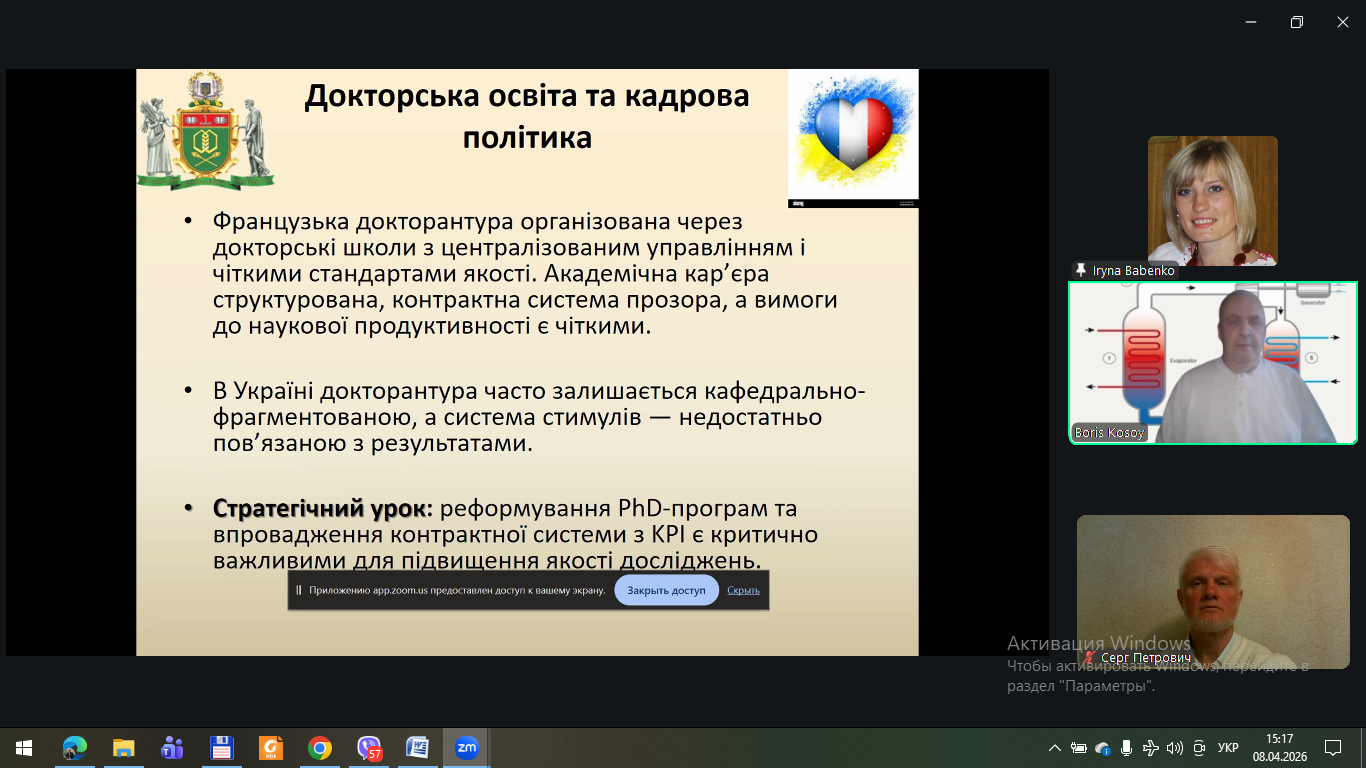Image resolution: width=1366 pixels, height=768 pixels.
Task: Click the speaker volume tray icon
Action: [x=1174, y=748]
